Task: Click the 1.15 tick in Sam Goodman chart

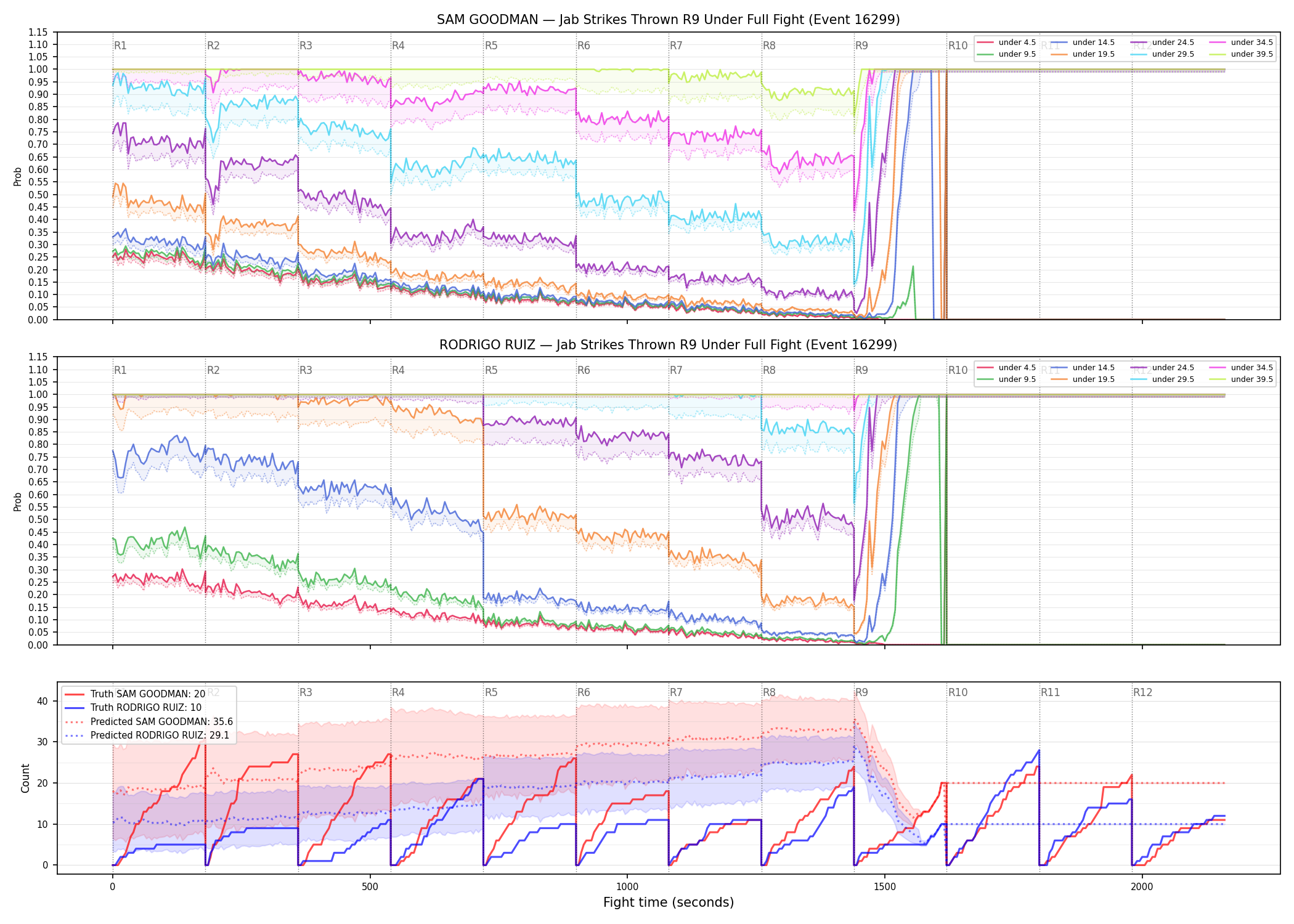Action: [x=38, y=32]
